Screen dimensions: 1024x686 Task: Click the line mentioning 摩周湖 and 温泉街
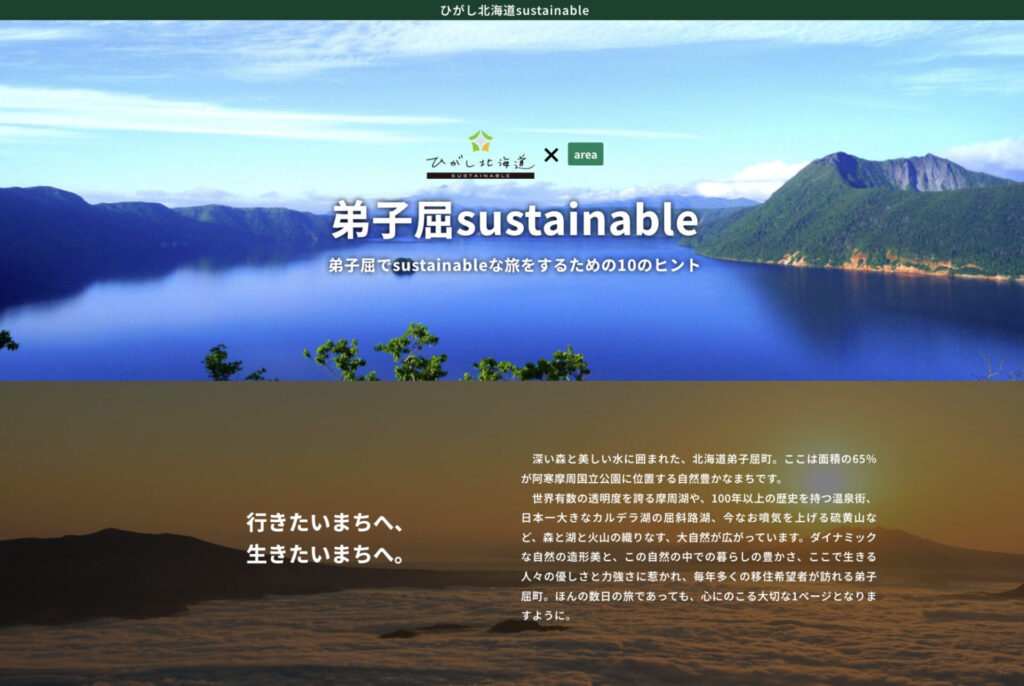[702, 498]
